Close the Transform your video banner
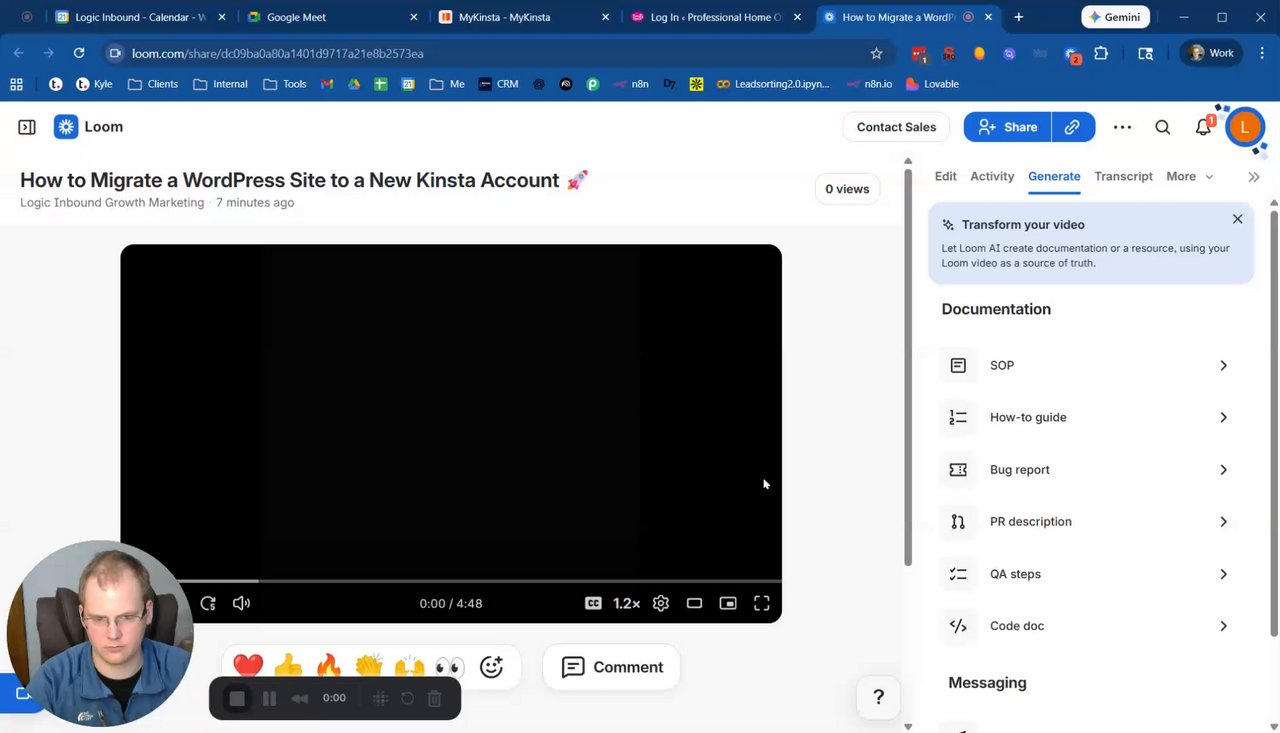 click(x=1237, y=219)
